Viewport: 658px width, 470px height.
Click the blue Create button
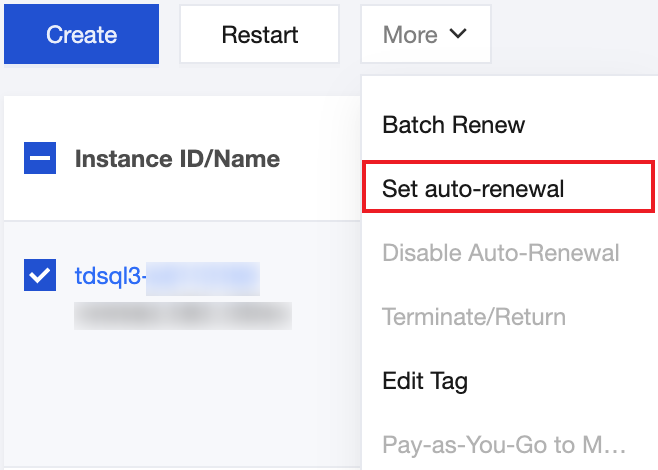81,34
